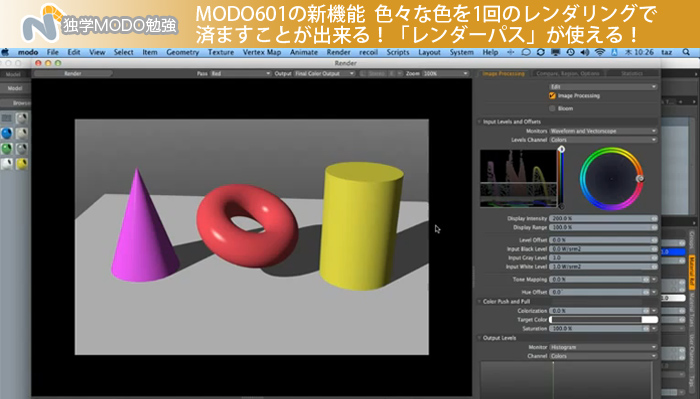
Task: Disable the Image Processing checkbox
Action: (552, 96)
